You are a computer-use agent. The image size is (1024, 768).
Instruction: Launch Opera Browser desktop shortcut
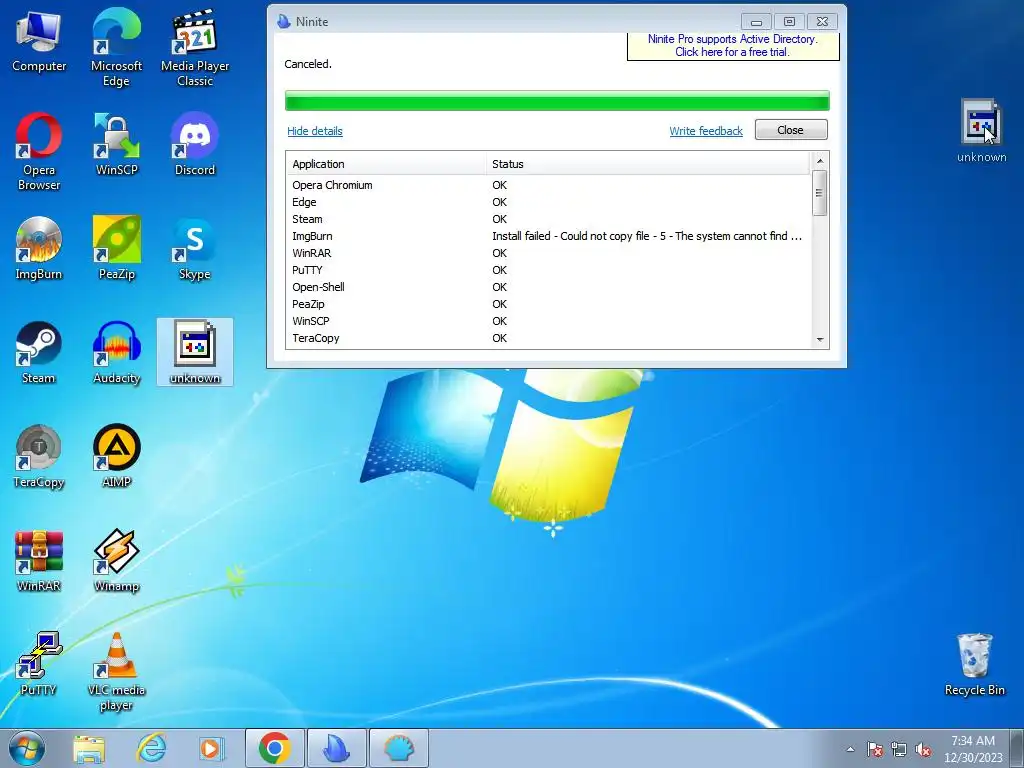click(x=39, y=152)
